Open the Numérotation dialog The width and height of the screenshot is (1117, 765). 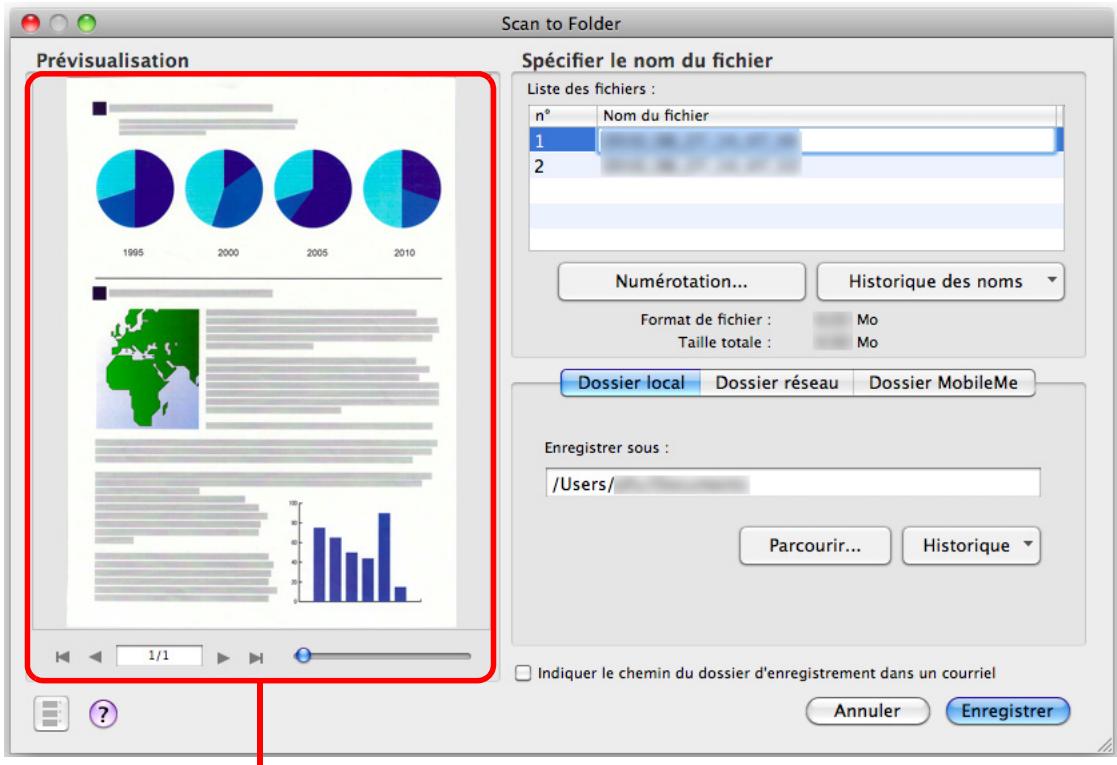682,281
